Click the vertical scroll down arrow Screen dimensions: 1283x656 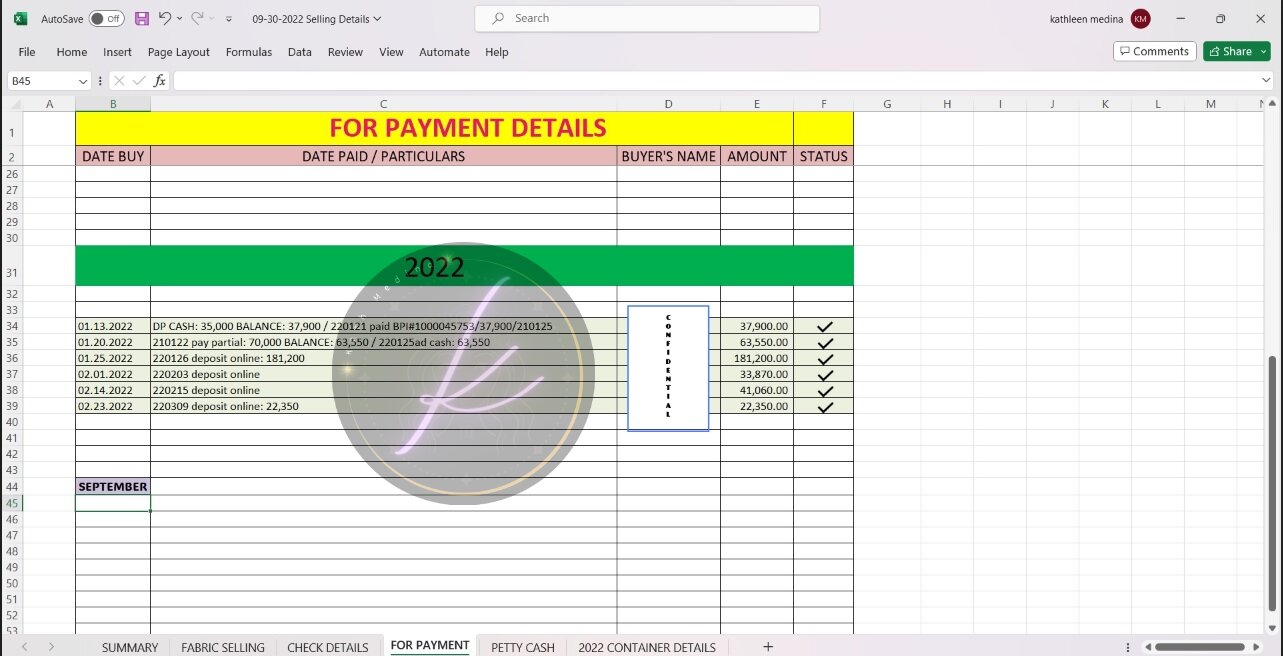(x=1273, y=627)
